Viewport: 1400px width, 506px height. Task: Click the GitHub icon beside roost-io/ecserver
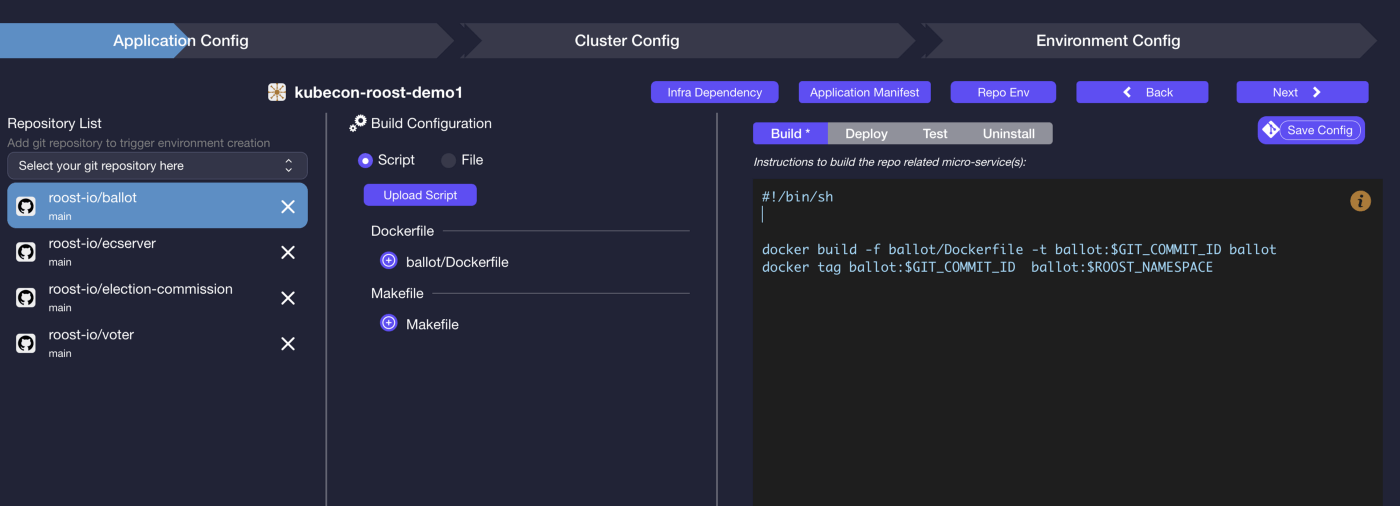[x=26, y=252]
